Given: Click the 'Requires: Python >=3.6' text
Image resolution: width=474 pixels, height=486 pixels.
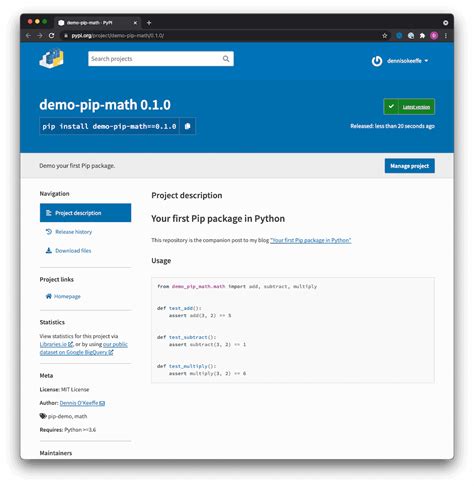Looking at the screenshot, I should (x=68, y=430).
